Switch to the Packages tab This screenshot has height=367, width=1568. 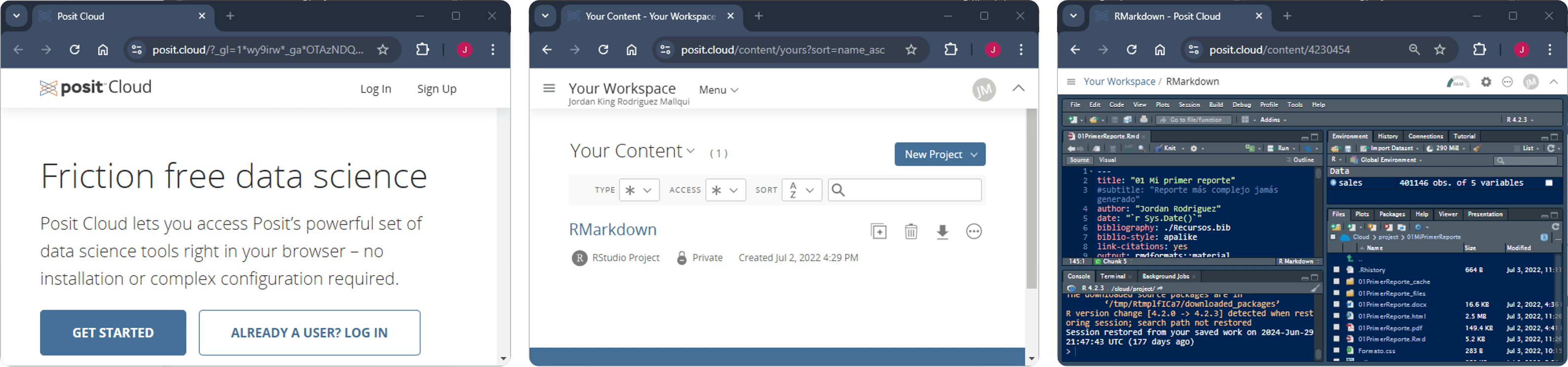pos(1391,214)
